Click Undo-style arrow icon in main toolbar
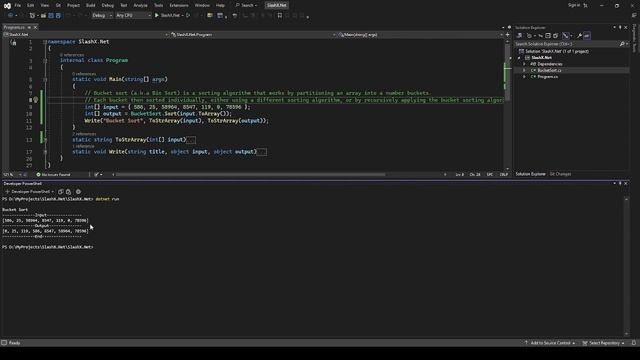The width and height of the screenshot is (640, 360). 235,16
